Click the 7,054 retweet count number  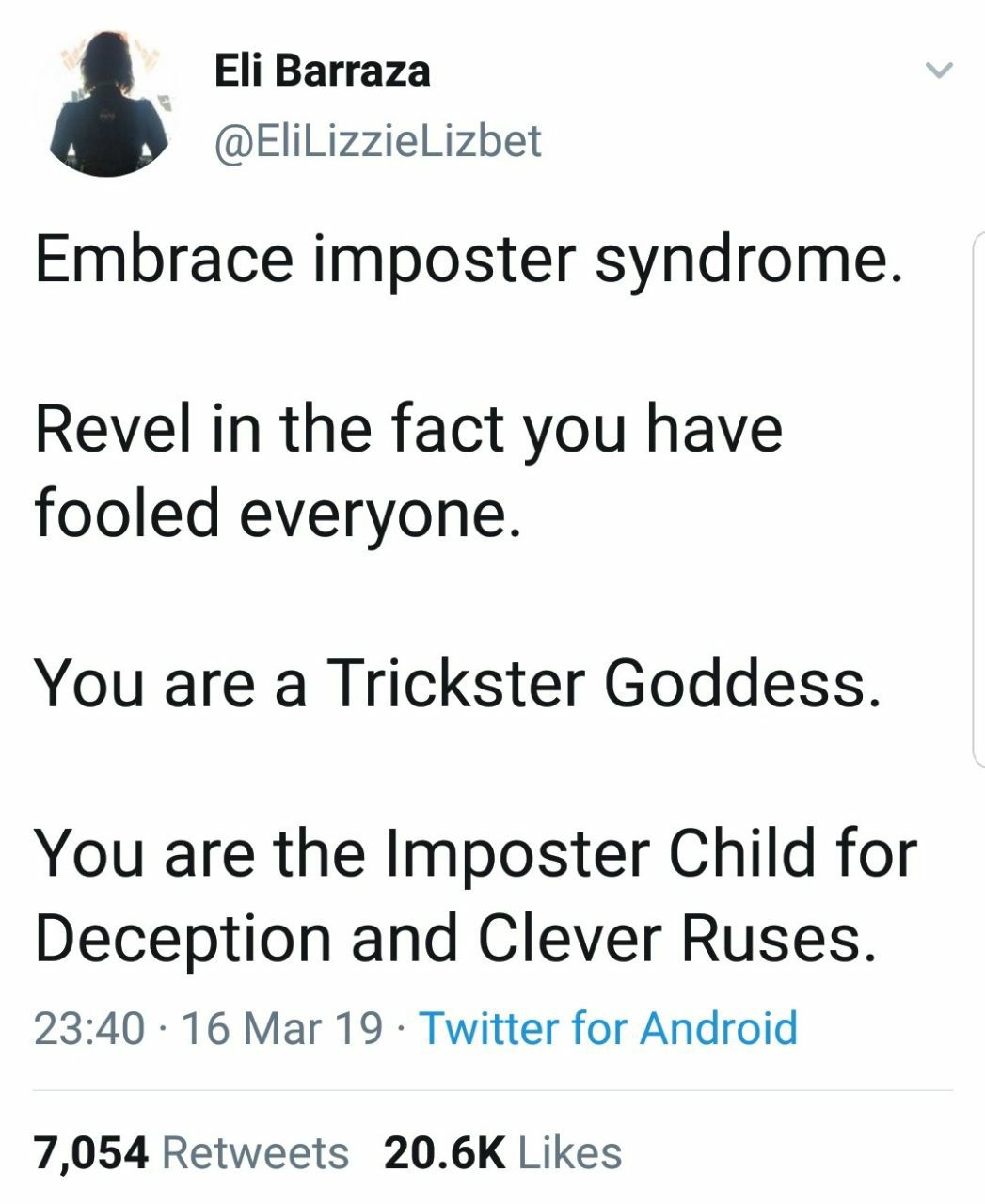click(x=91, y=1152)
